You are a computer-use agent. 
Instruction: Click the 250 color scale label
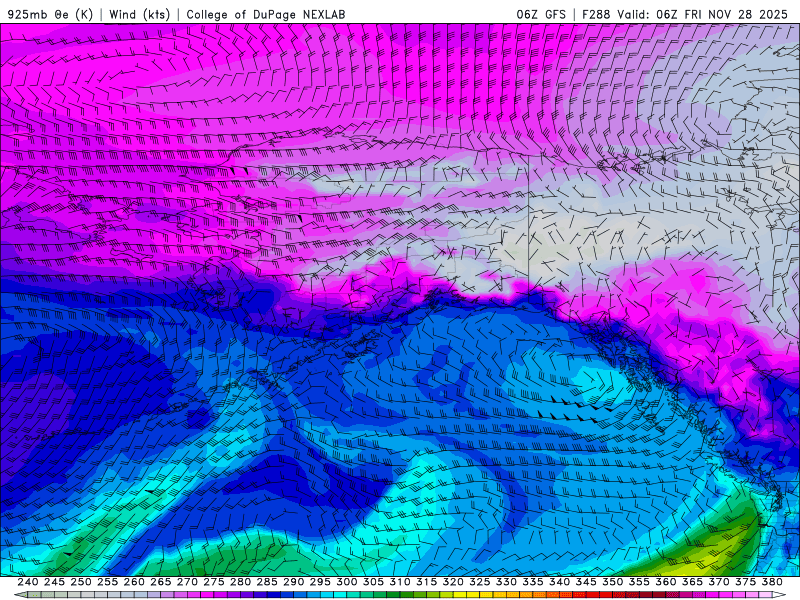coord(81,582)
